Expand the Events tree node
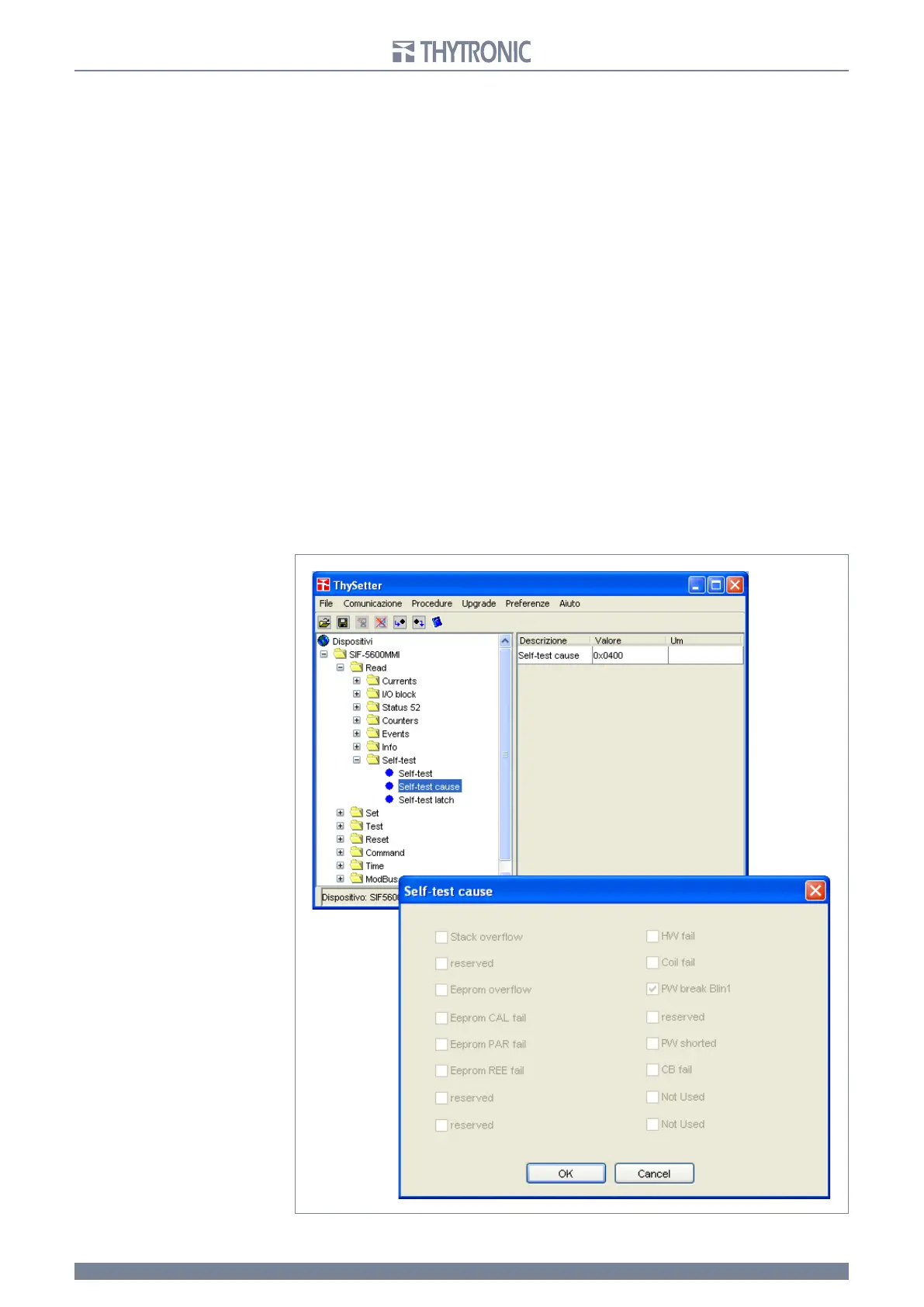Image resolution: width=924 pixels, height=1307 pixels. pos(357,733)
